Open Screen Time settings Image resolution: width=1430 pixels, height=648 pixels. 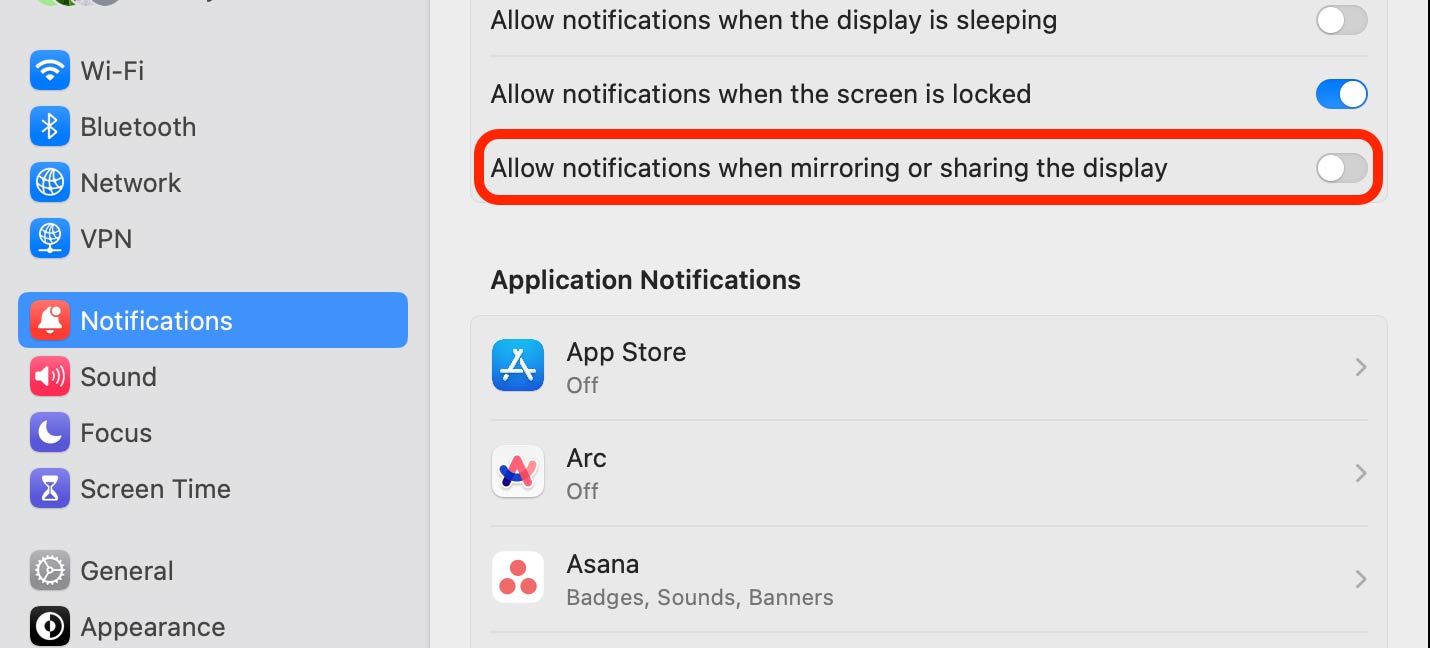(155, 488)
